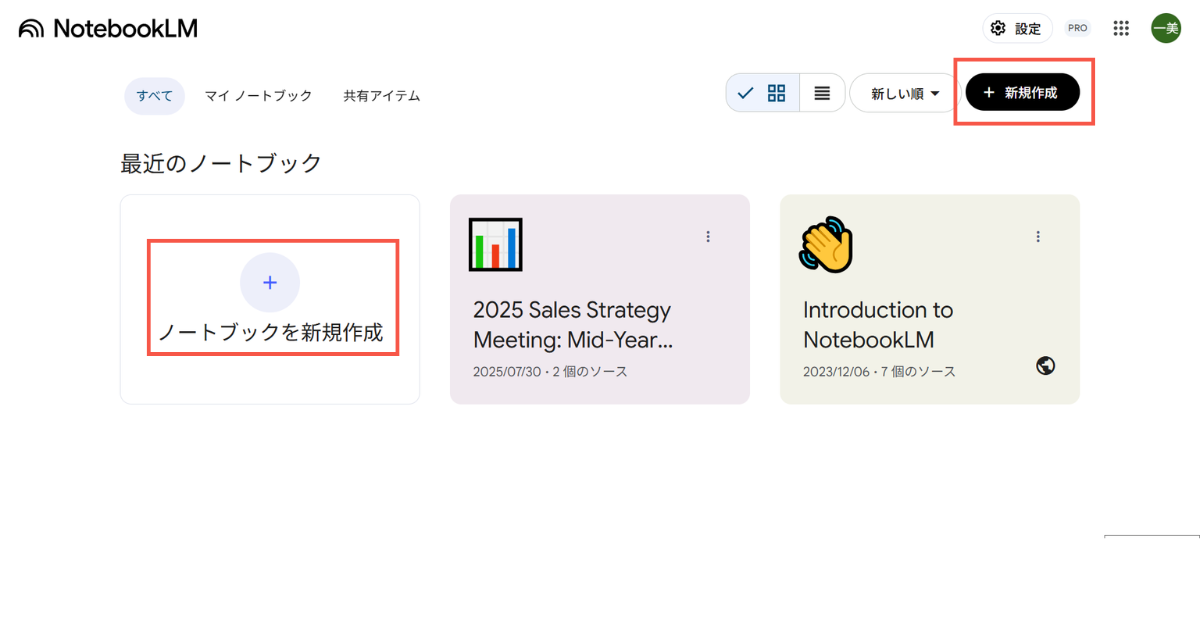Click the clapping hands emoji on Introduction notebook
Viewport: 1200px width, 628px height.
(x=826, y=245)
